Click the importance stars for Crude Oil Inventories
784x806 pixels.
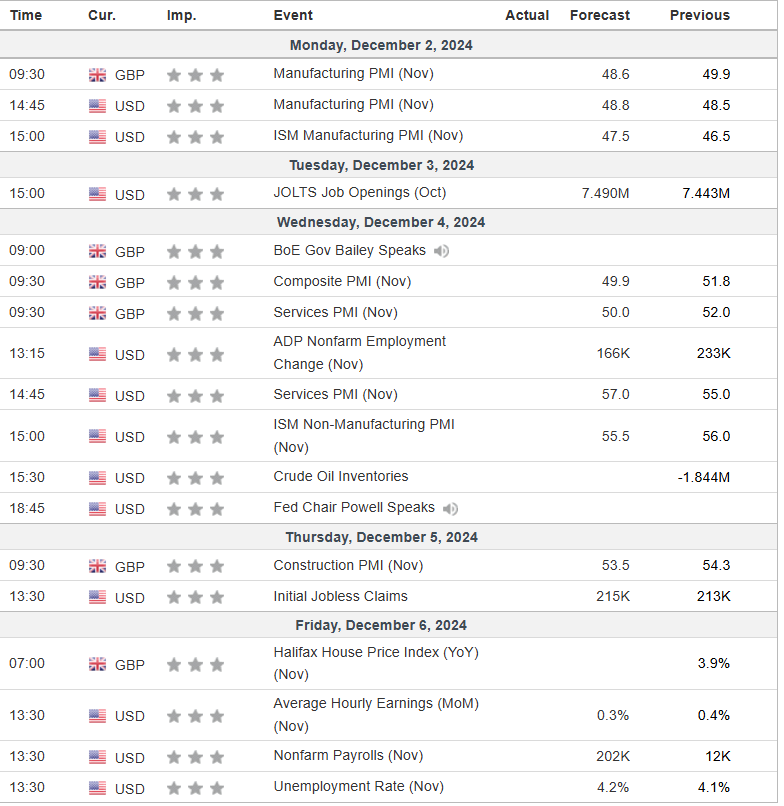[196, 478]
